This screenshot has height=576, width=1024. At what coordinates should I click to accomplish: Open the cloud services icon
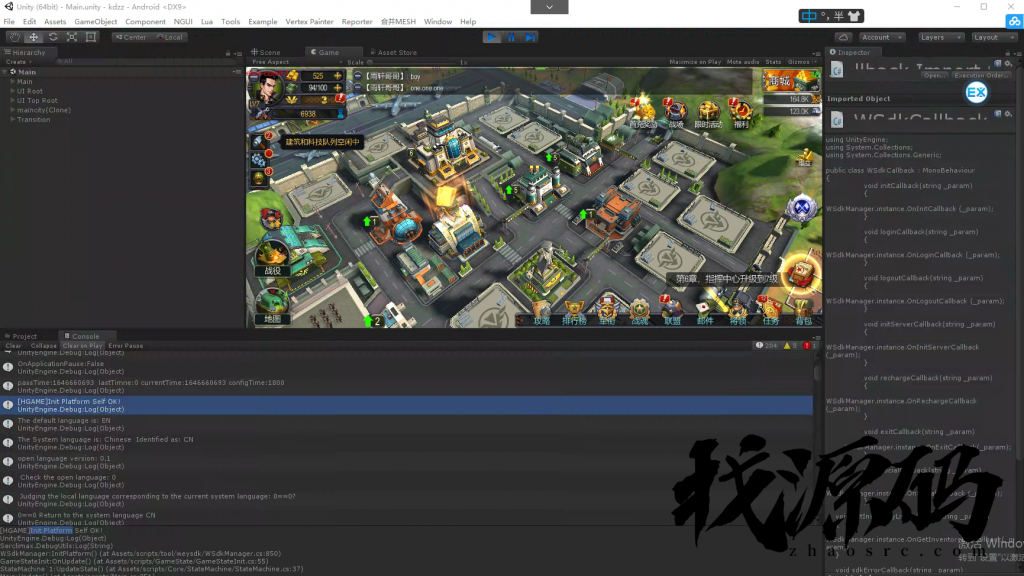click(x=843, y=37)
